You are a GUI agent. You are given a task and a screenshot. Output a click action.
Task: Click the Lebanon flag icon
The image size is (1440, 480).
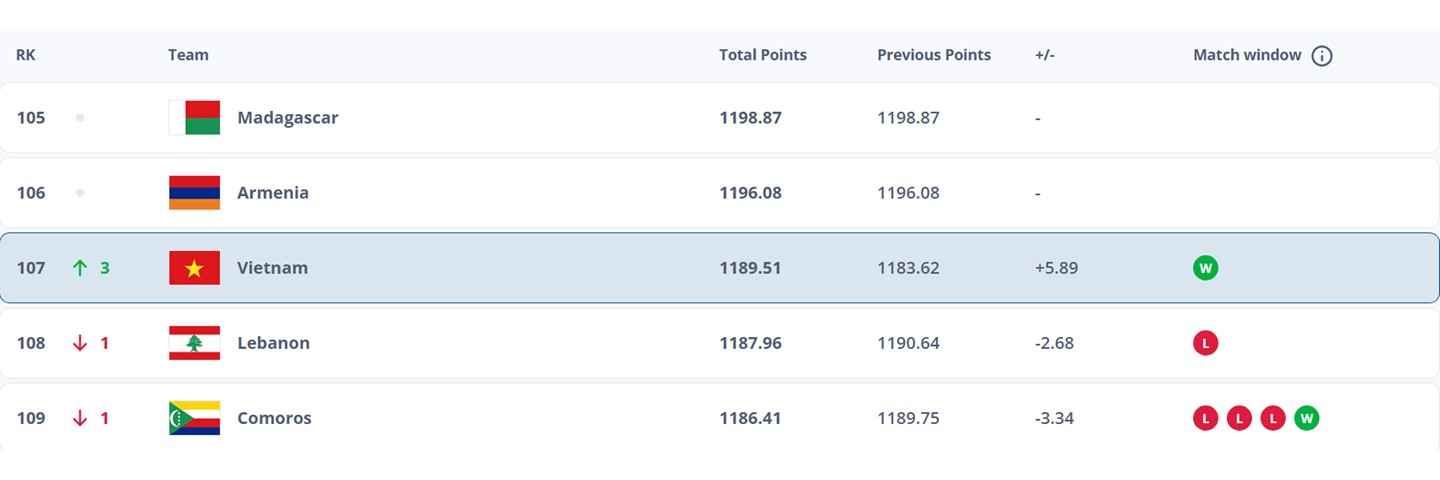pos(194,343)
